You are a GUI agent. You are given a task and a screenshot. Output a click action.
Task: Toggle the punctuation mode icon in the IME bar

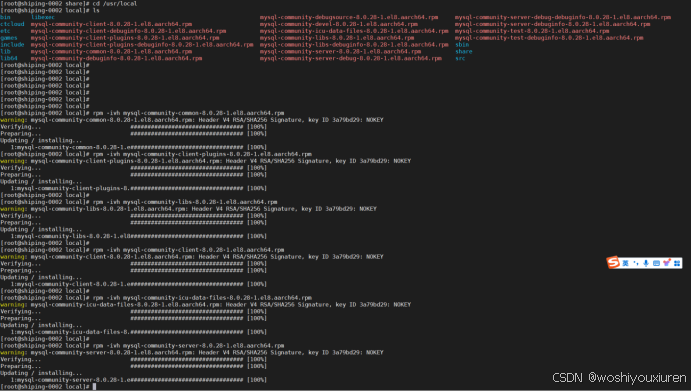point(635,263)
